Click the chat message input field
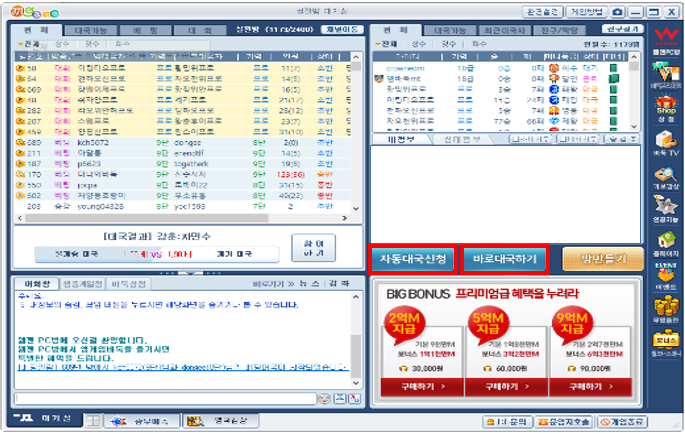 pyautogui.click(x=165, y=399)
